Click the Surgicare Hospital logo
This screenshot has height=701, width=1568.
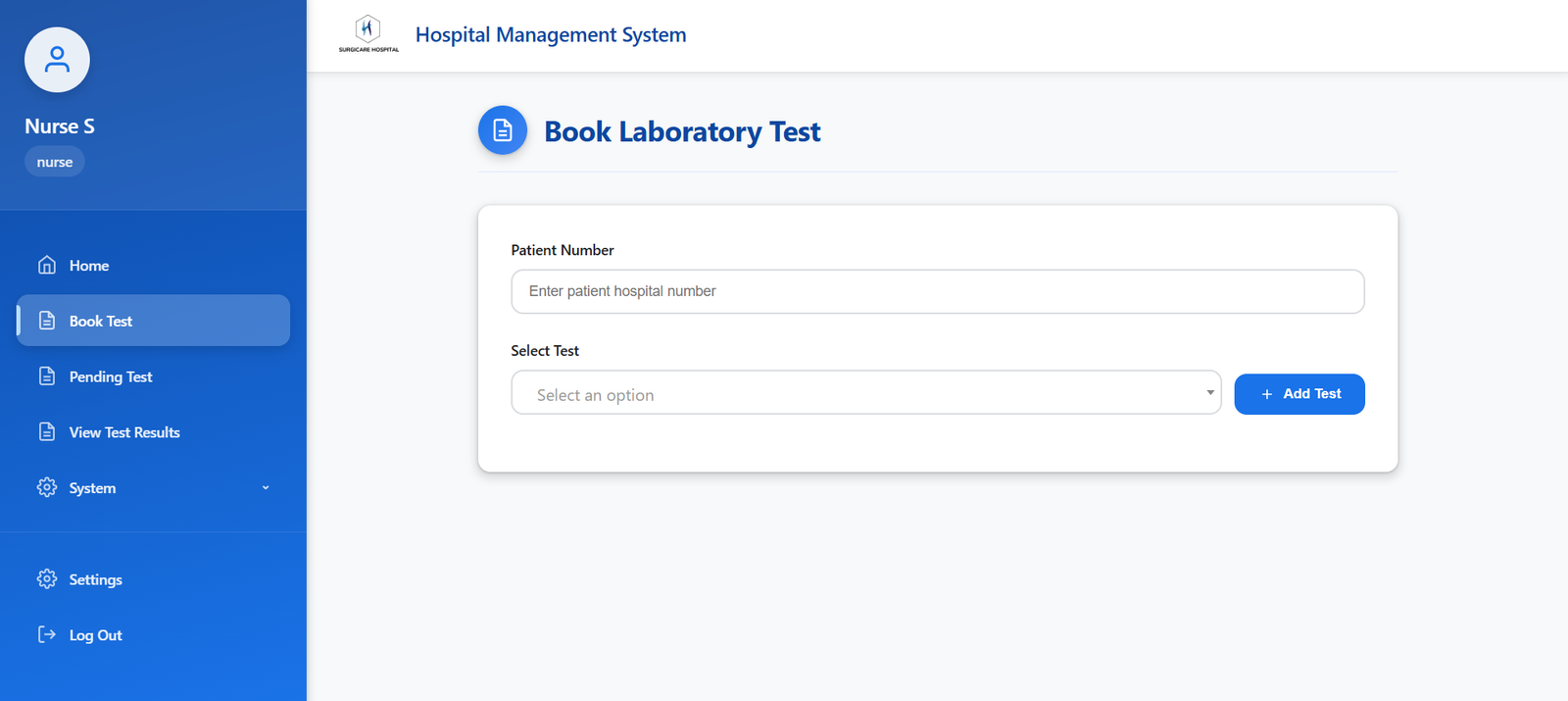[368, 33]
